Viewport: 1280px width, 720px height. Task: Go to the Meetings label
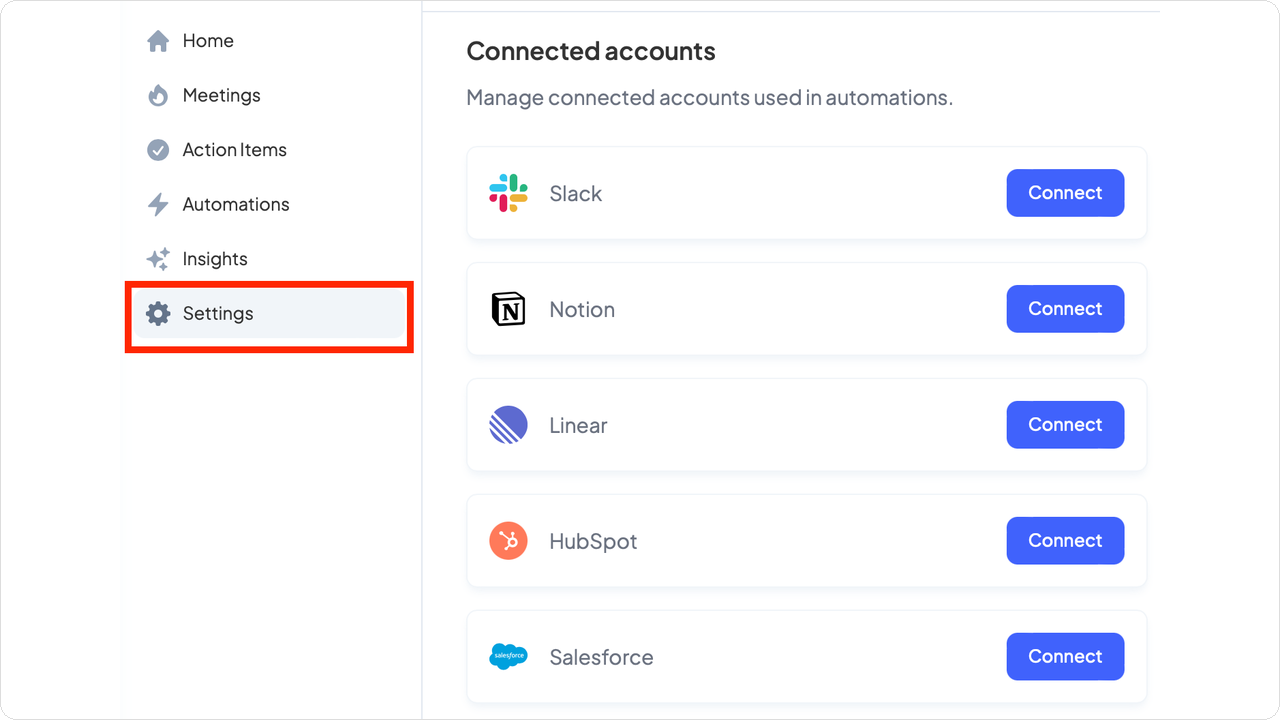[x=221, y=96]
